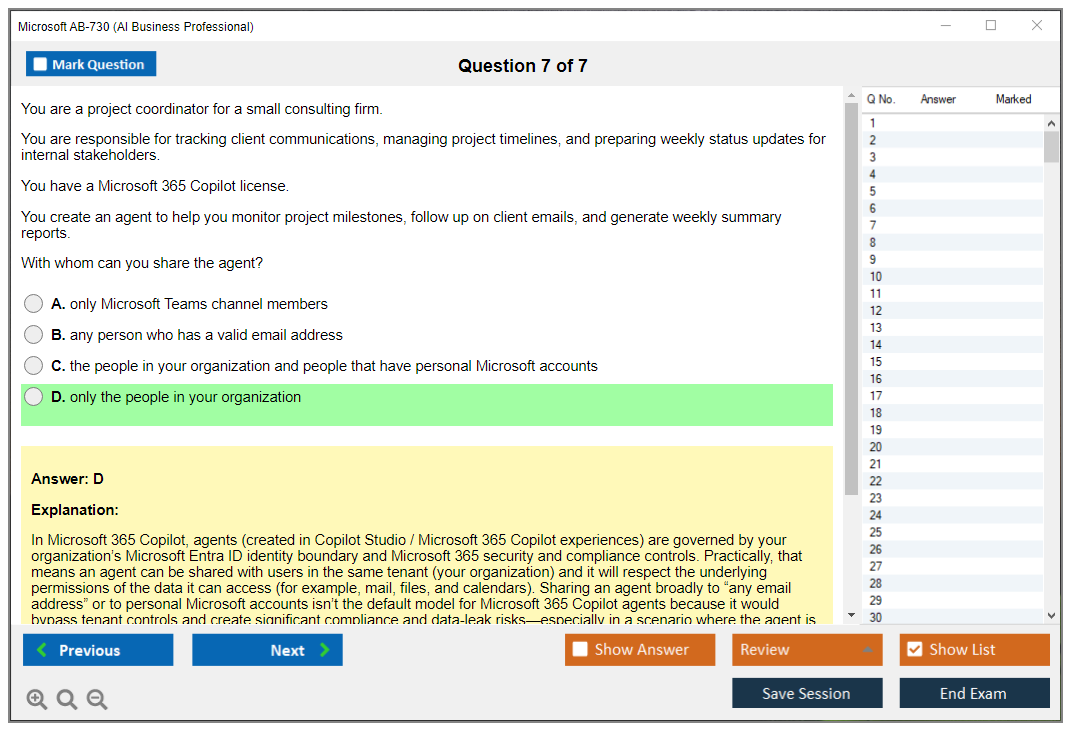Screen dimensions: 1075x735
Task: Open the Review dropdown menu
Action: (806, 650)
